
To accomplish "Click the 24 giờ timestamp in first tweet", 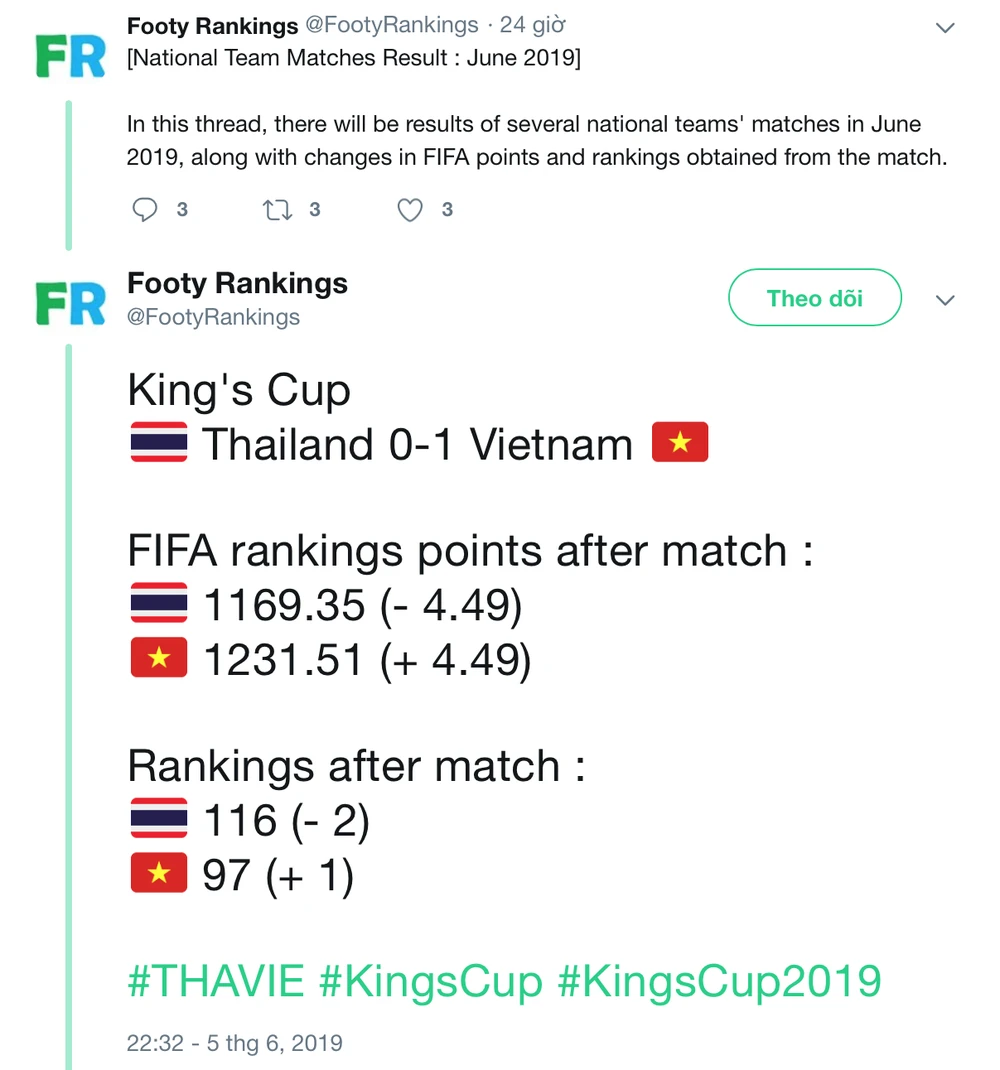I will pos(539,26).
